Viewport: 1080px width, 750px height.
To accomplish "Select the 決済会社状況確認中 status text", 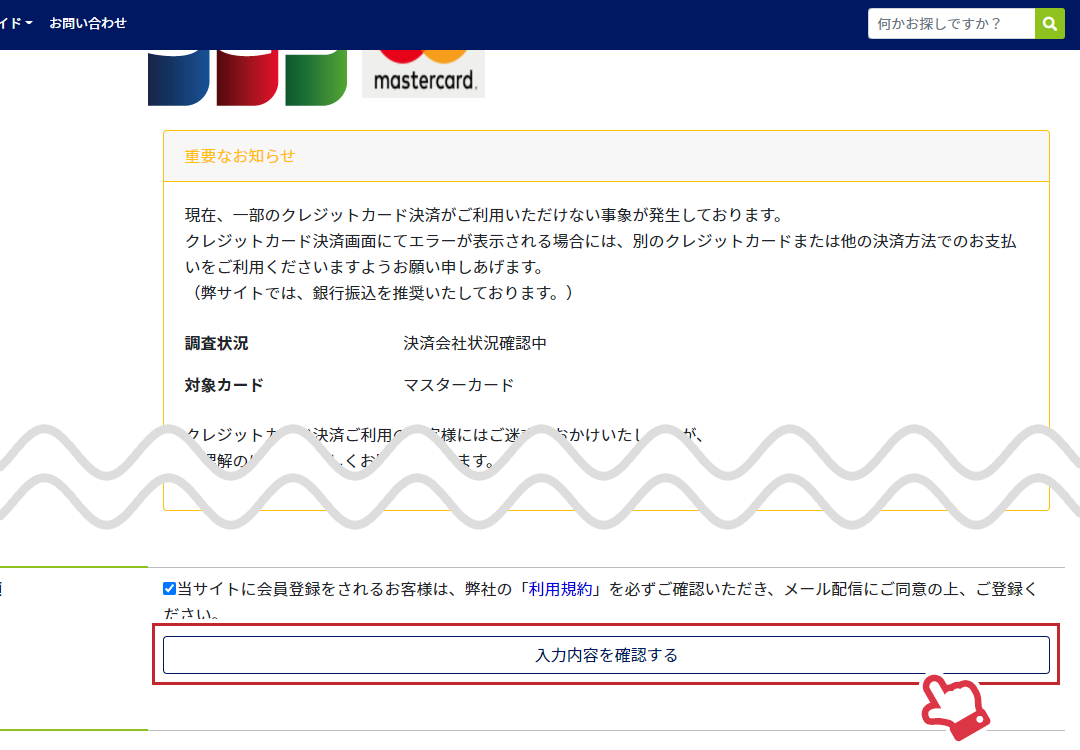I will coord(475,343).
